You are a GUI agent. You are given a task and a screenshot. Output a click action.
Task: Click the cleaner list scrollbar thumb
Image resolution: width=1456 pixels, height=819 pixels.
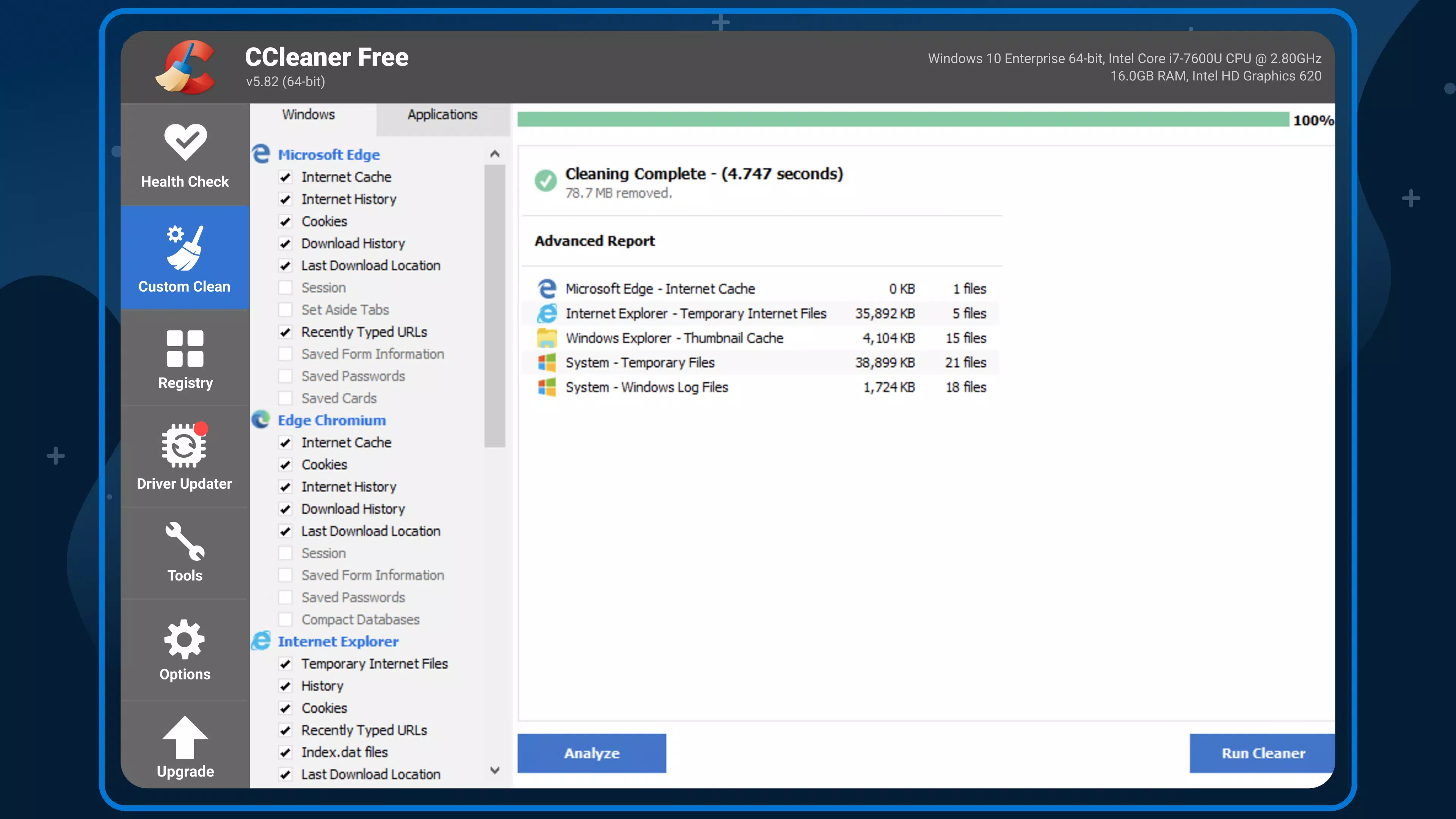494,306
